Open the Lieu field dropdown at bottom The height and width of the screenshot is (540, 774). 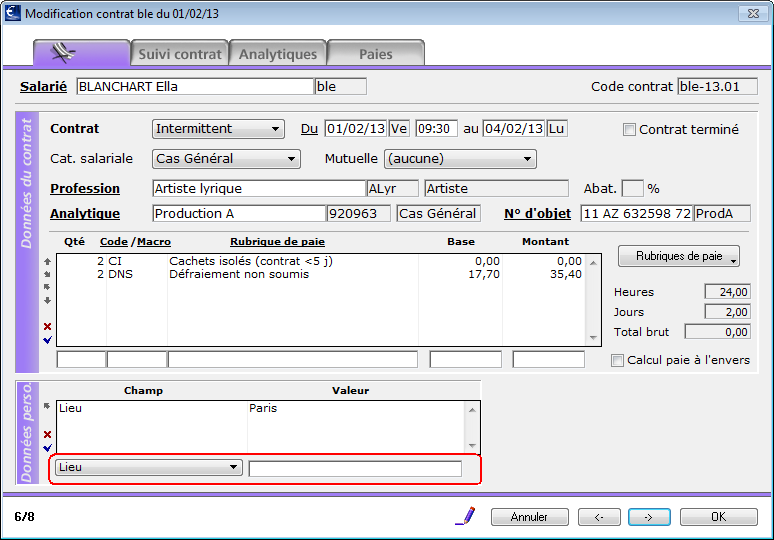(149, 467)
